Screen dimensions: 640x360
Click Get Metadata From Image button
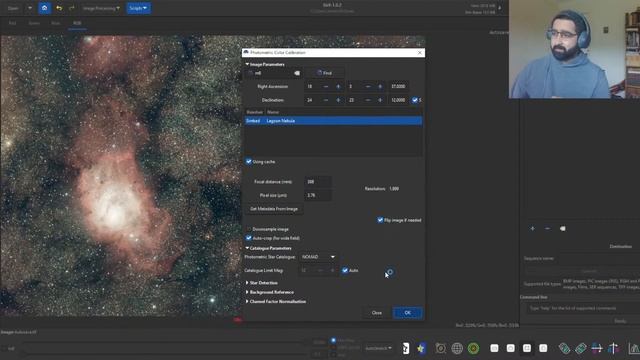274,209
